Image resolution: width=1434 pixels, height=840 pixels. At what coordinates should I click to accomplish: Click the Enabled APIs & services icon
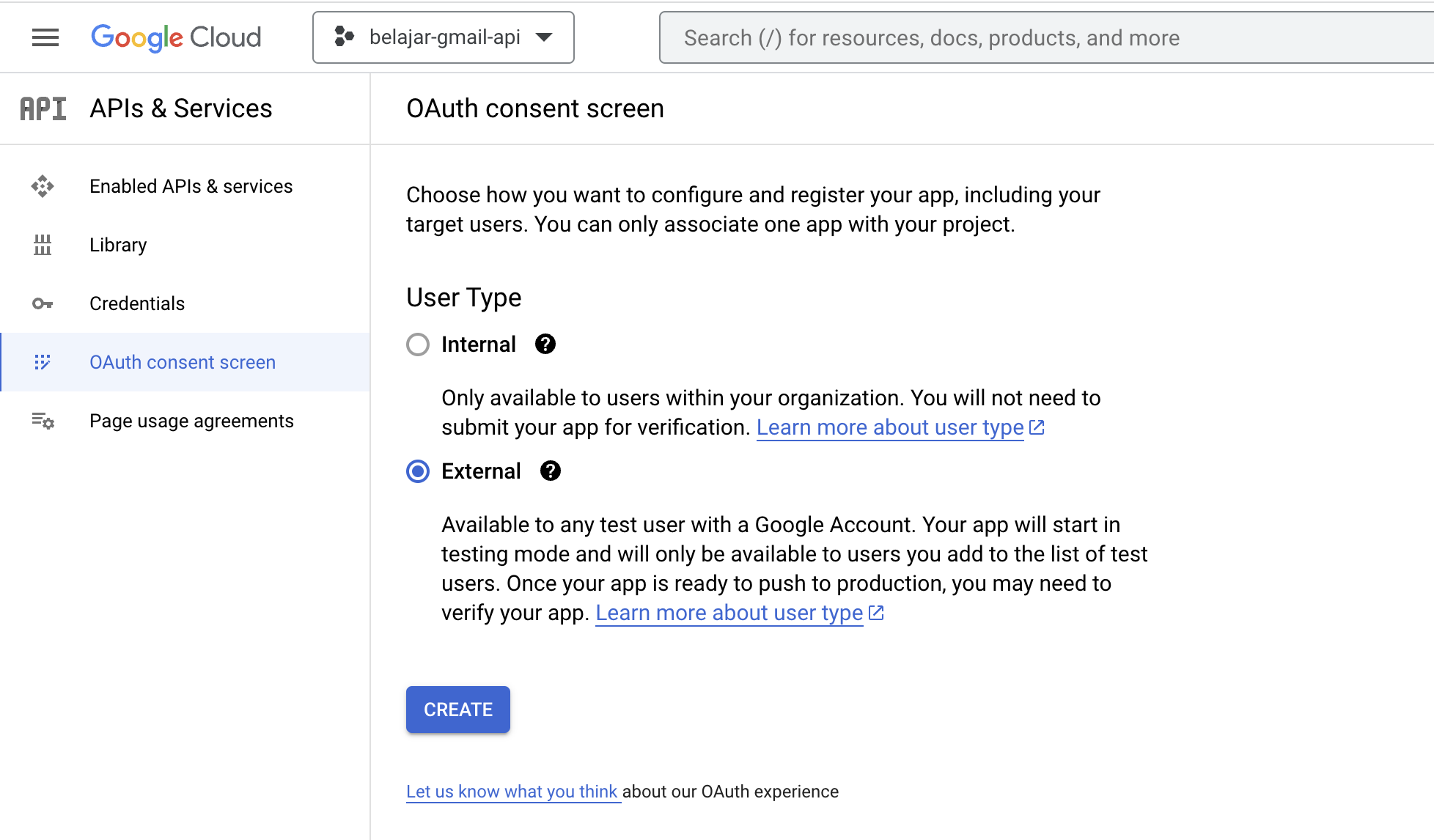point(43,186)
